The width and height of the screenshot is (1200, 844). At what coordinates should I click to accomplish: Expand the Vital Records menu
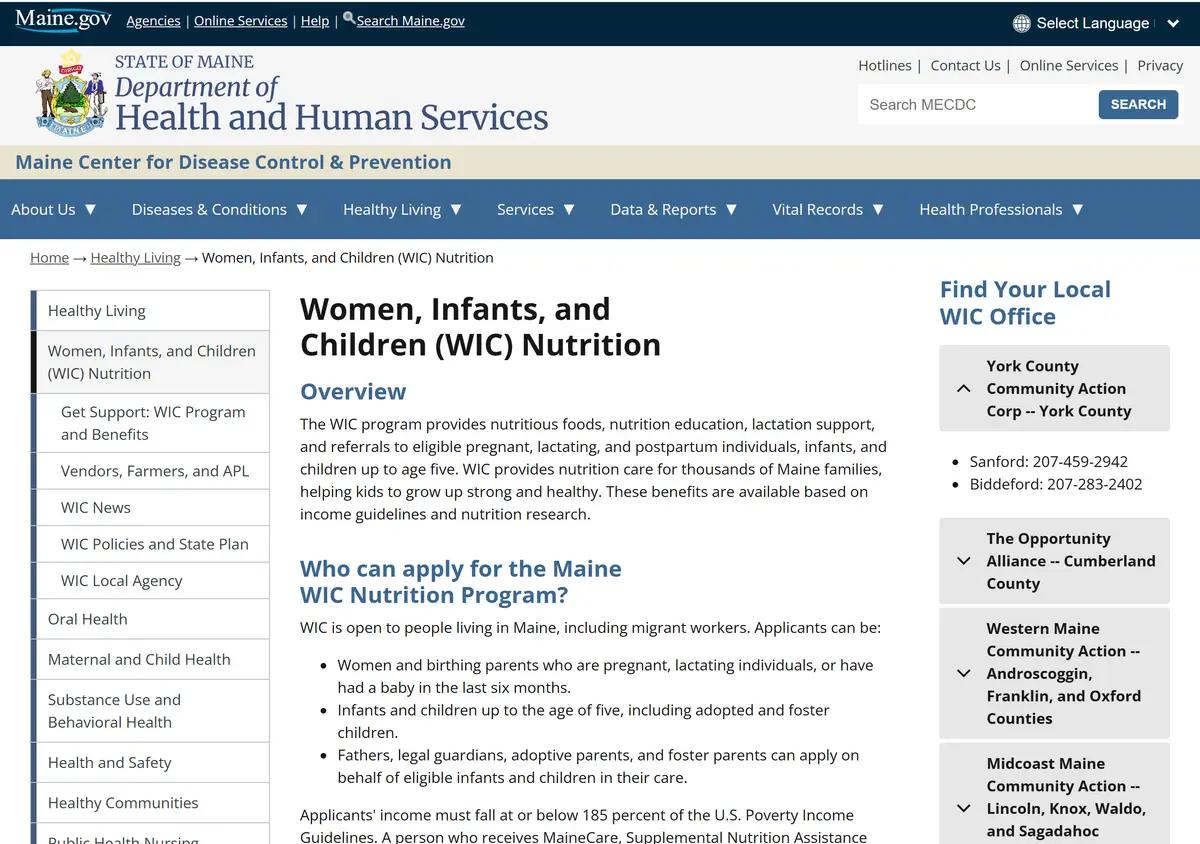[828, 209]
